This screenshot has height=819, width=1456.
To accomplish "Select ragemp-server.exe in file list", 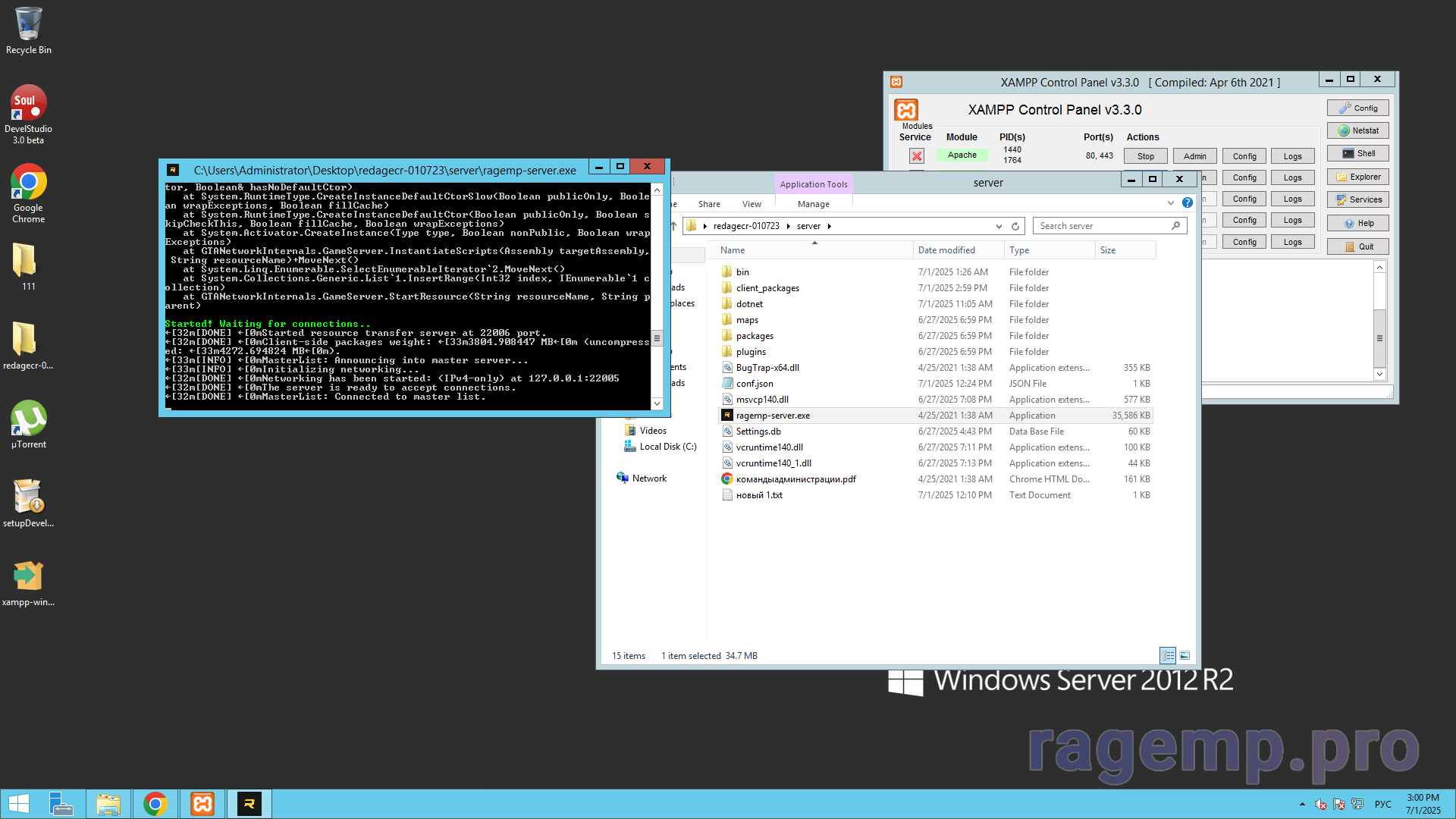I will [935, 416].
